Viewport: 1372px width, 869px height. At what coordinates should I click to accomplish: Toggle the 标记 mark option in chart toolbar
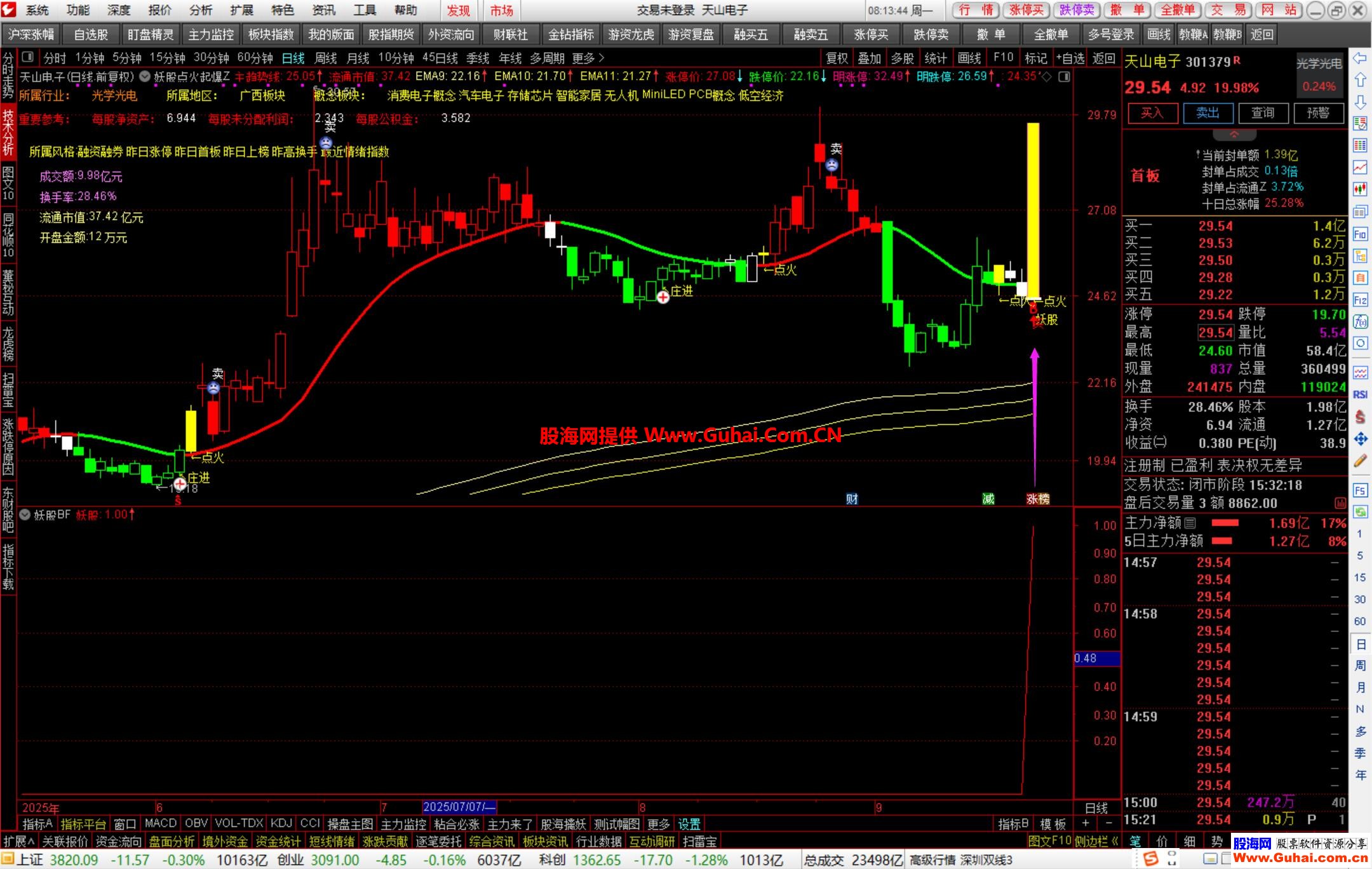1035,58
